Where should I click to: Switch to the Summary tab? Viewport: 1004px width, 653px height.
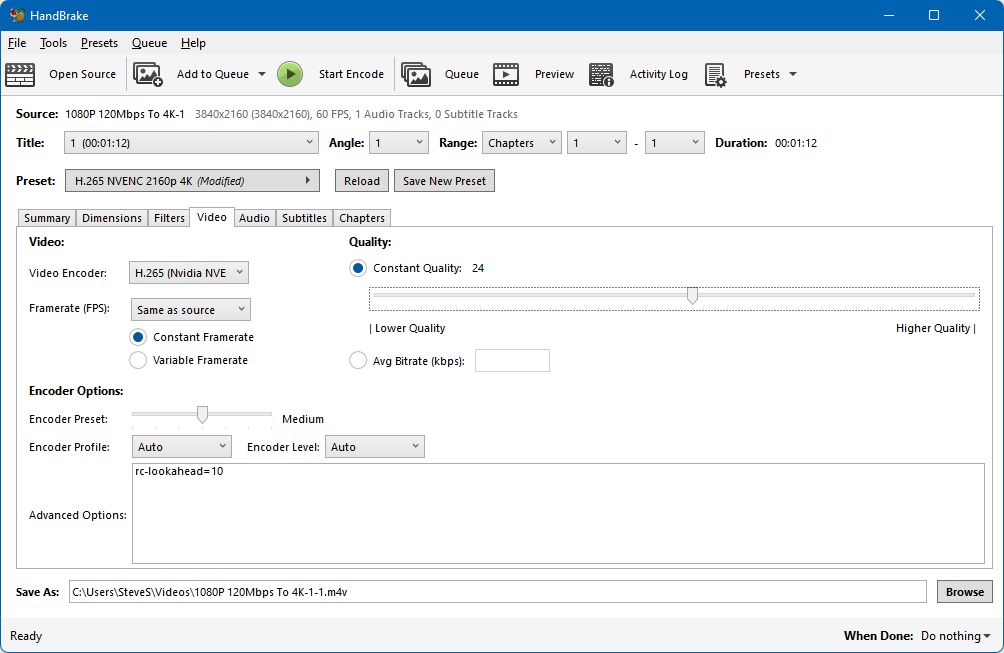coord(47,218)
